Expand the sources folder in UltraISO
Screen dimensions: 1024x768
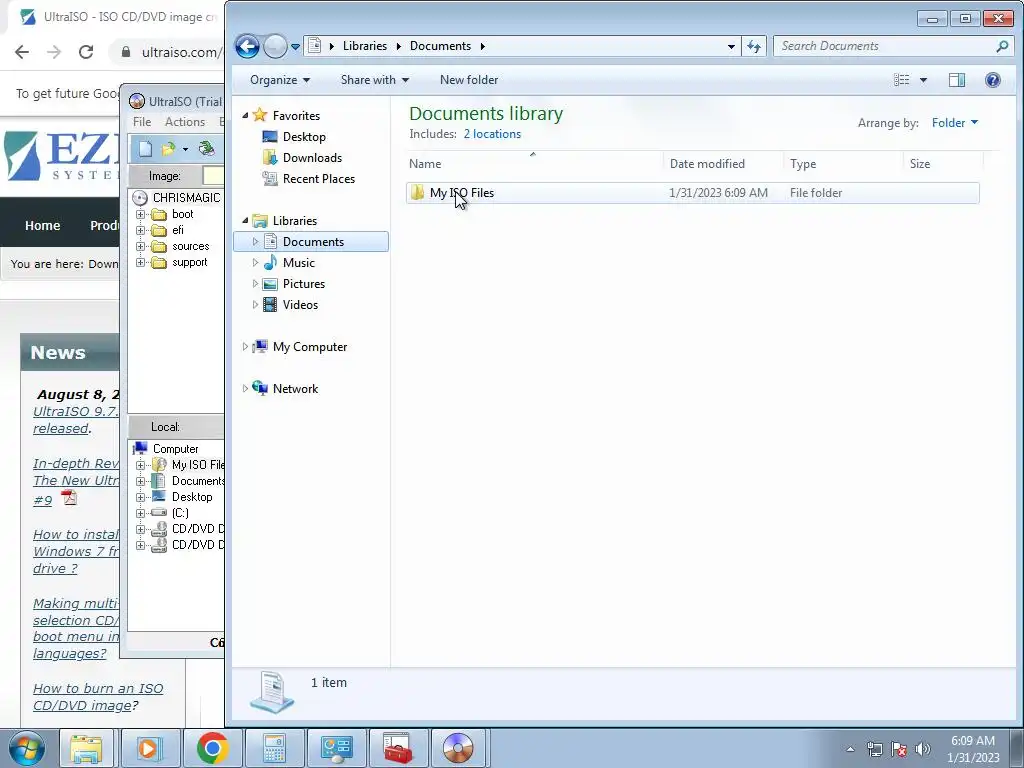(x=140, y=246)
